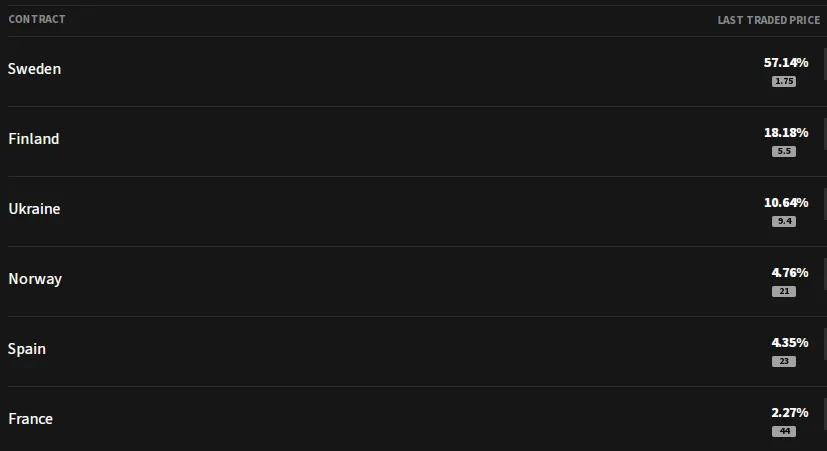The width and height of the screenshot is (827, 451).
Task: Select the 21 odds badge for Norway
Action: click(784, 291)
